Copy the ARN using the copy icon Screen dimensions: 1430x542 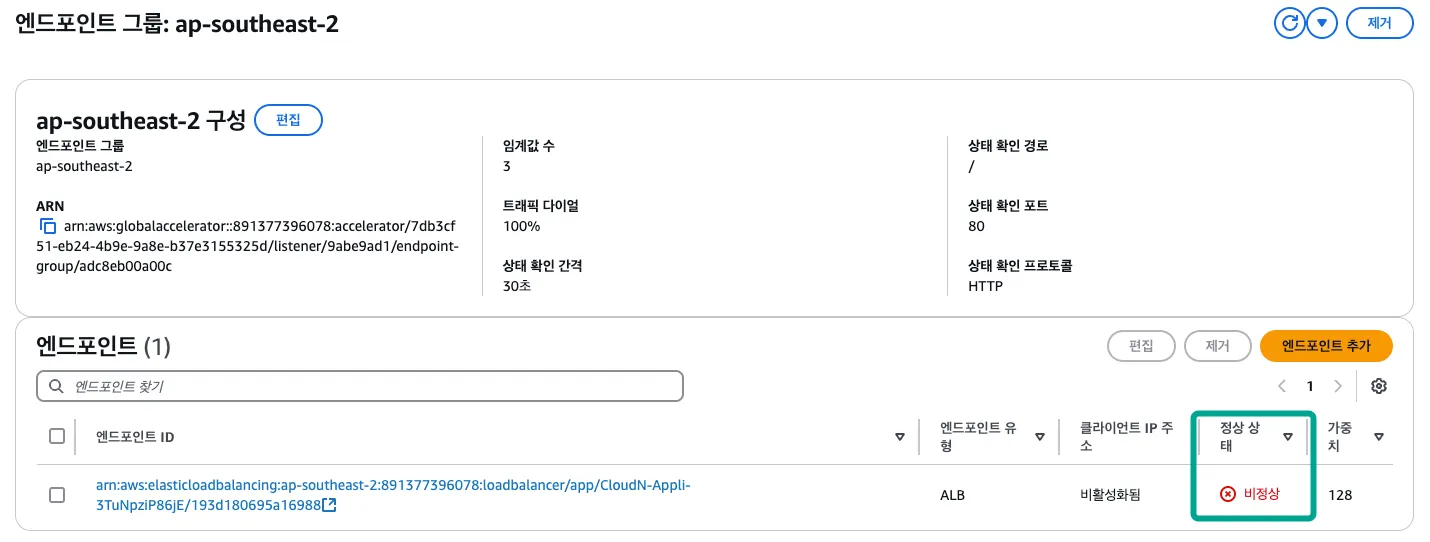47,227
